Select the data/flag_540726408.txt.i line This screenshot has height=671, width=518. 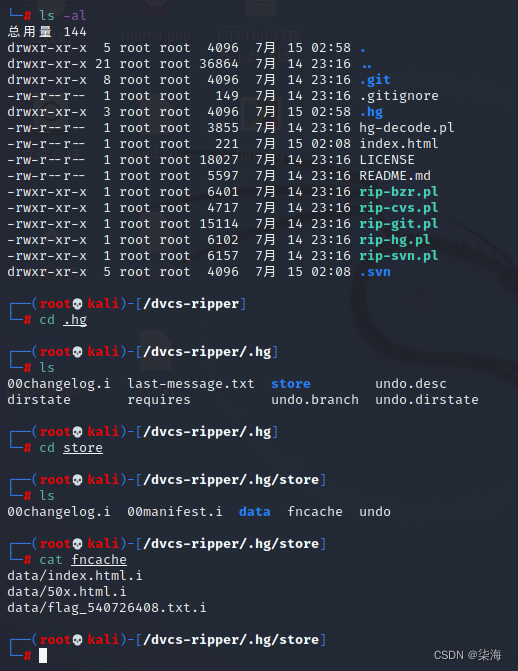coord(107,608)
